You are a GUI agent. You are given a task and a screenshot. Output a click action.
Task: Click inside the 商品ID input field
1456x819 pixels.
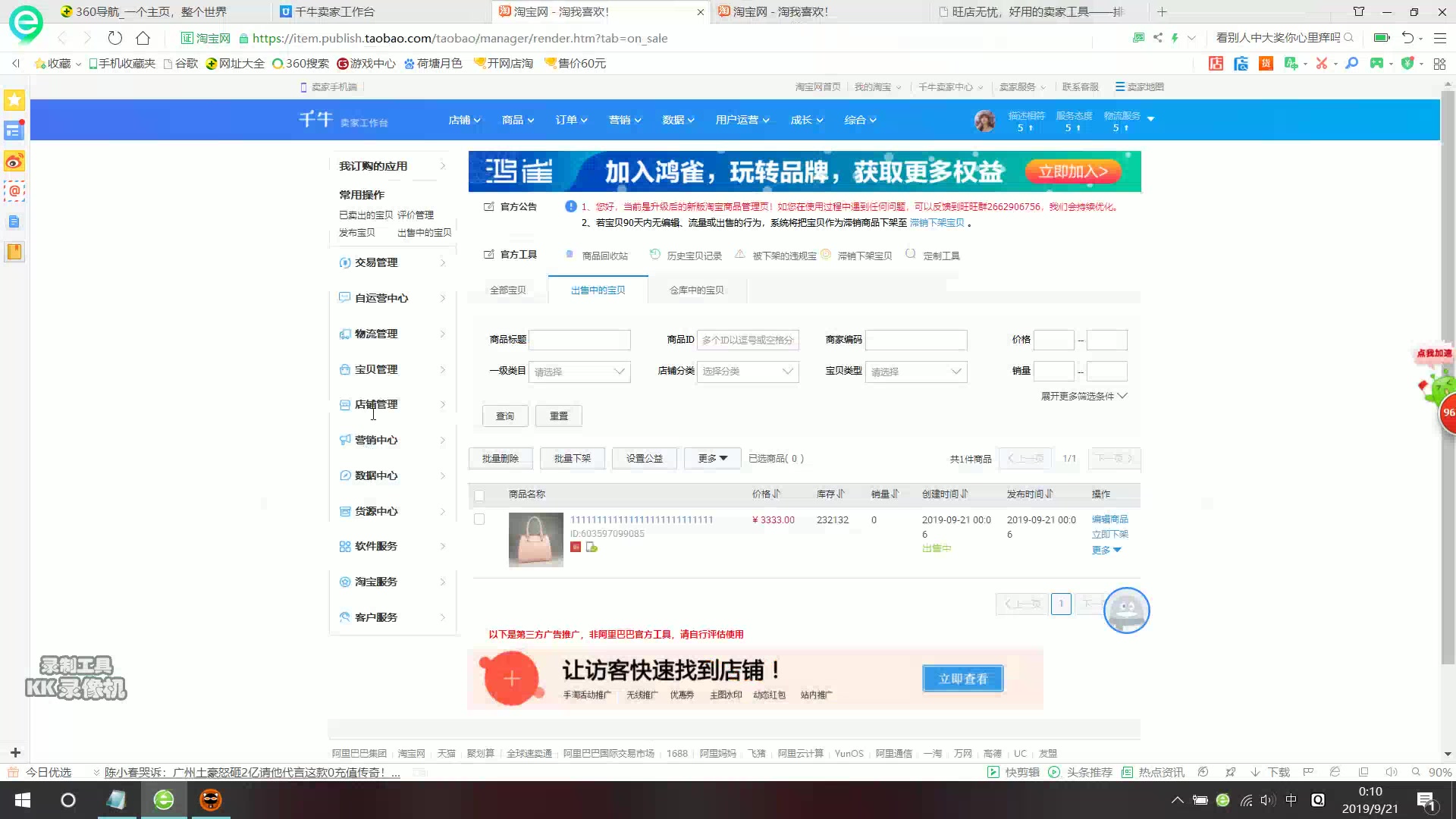(748, 340)
